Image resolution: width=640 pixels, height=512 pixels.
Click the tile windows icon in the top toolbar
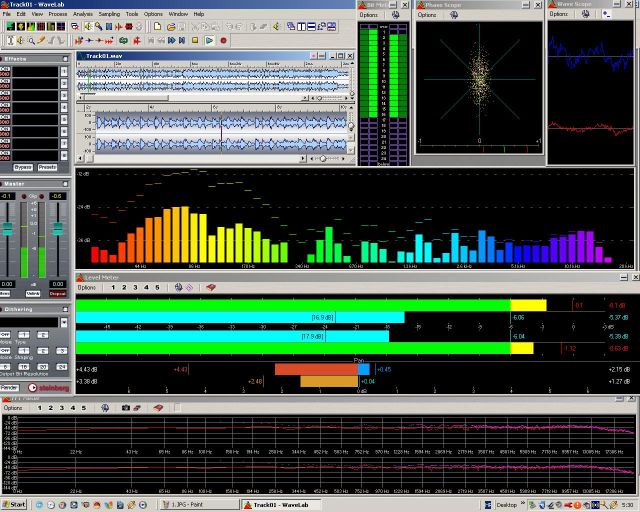301,27
